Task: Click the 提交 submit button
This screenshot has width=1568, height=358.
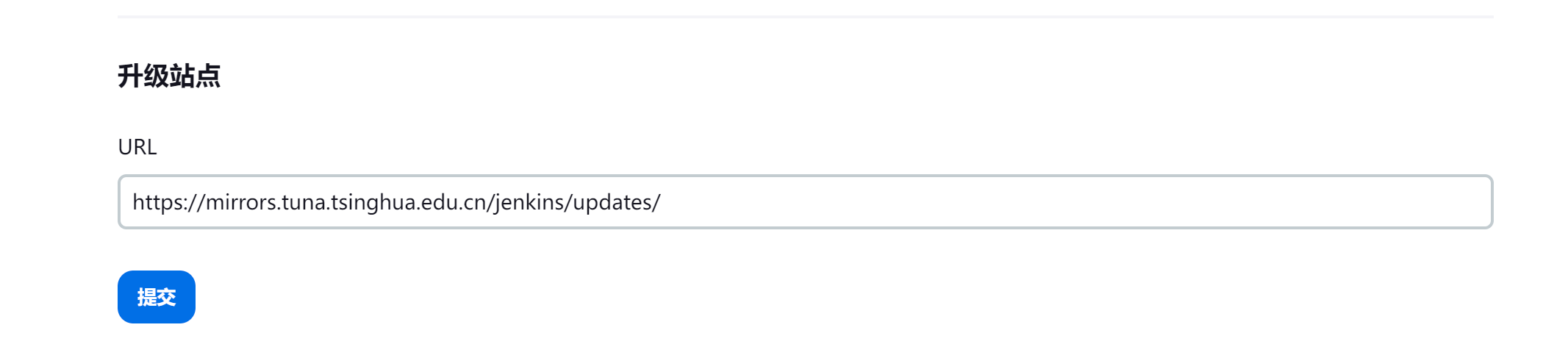Action: 156,297
